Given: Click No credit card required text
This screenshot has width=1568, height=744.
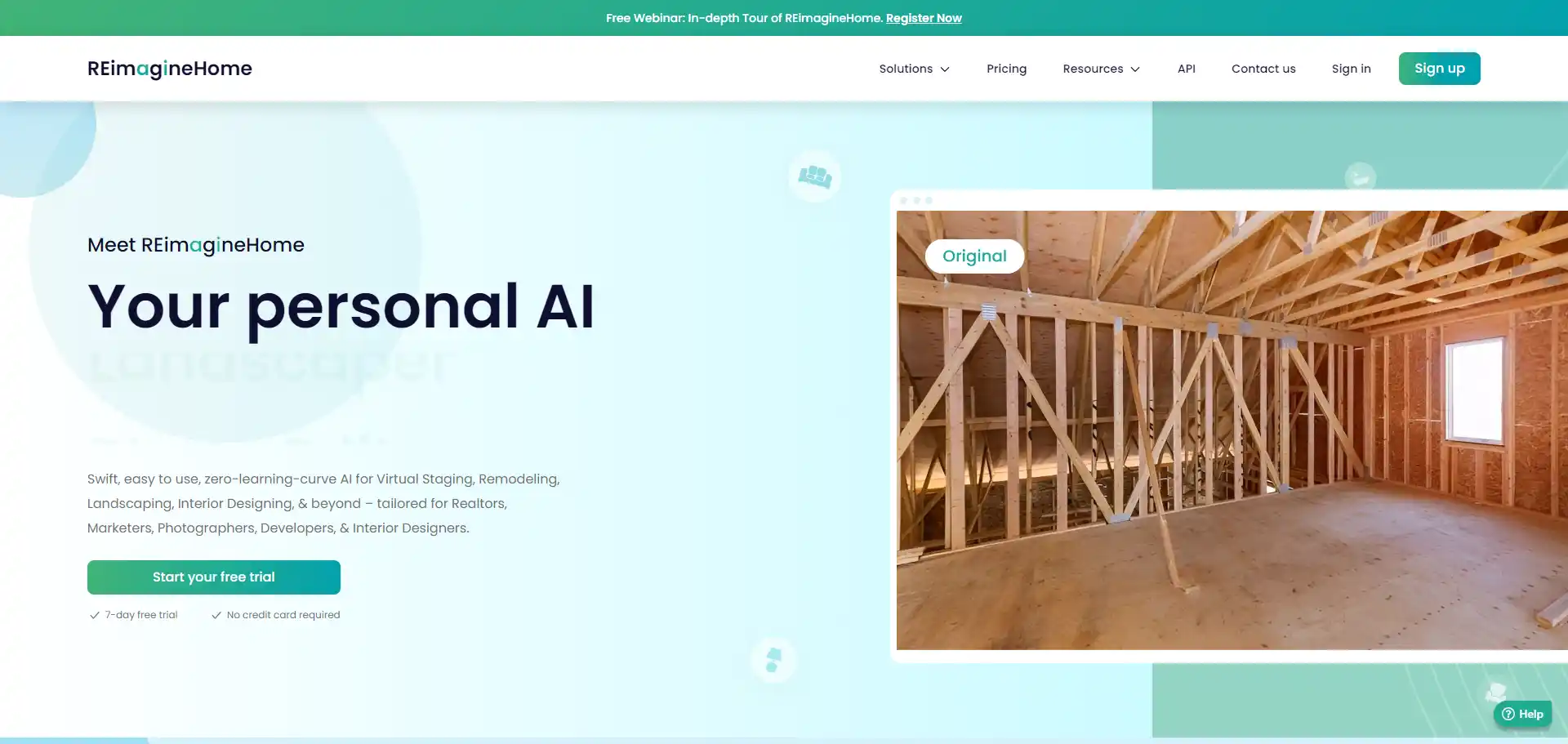Looking at the screenshot, I should click(x=283, y=615).
